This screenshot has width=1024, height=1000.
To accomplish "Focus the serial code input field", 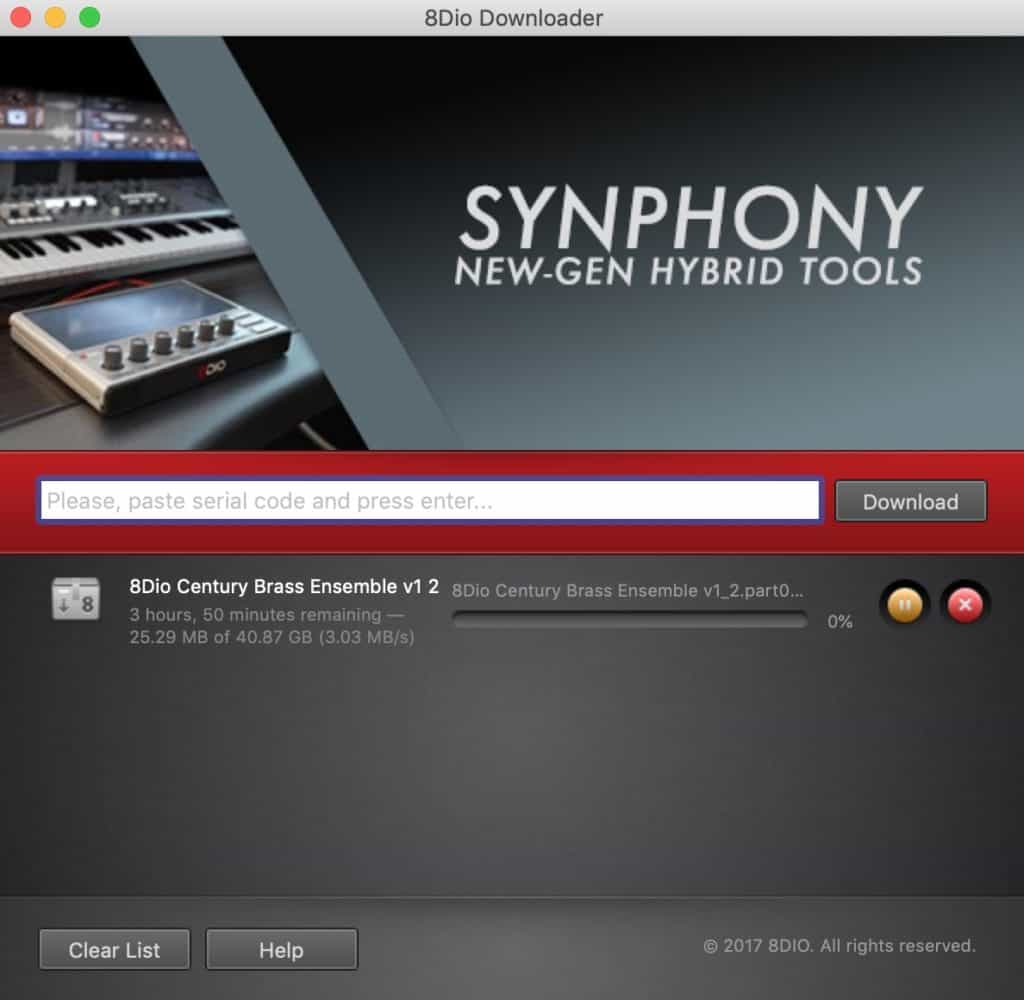I will point(430,501).
